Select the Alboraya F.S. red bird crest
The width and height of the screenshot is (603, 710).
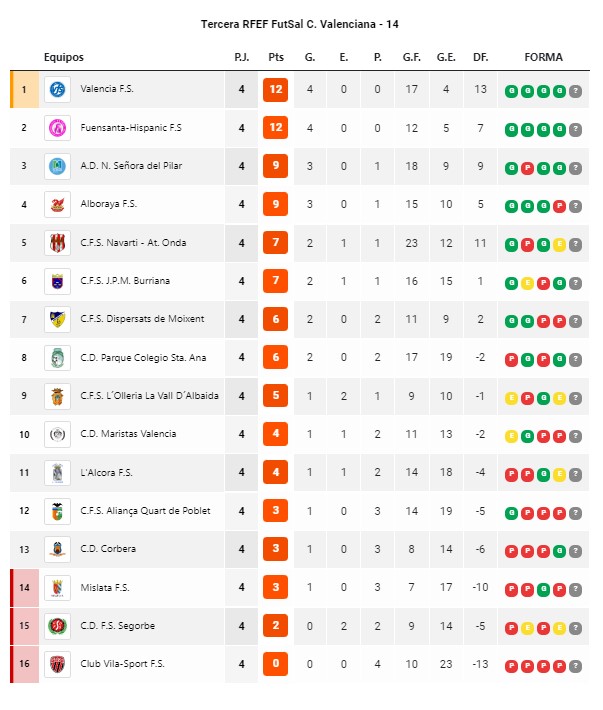tap(57, 204)
